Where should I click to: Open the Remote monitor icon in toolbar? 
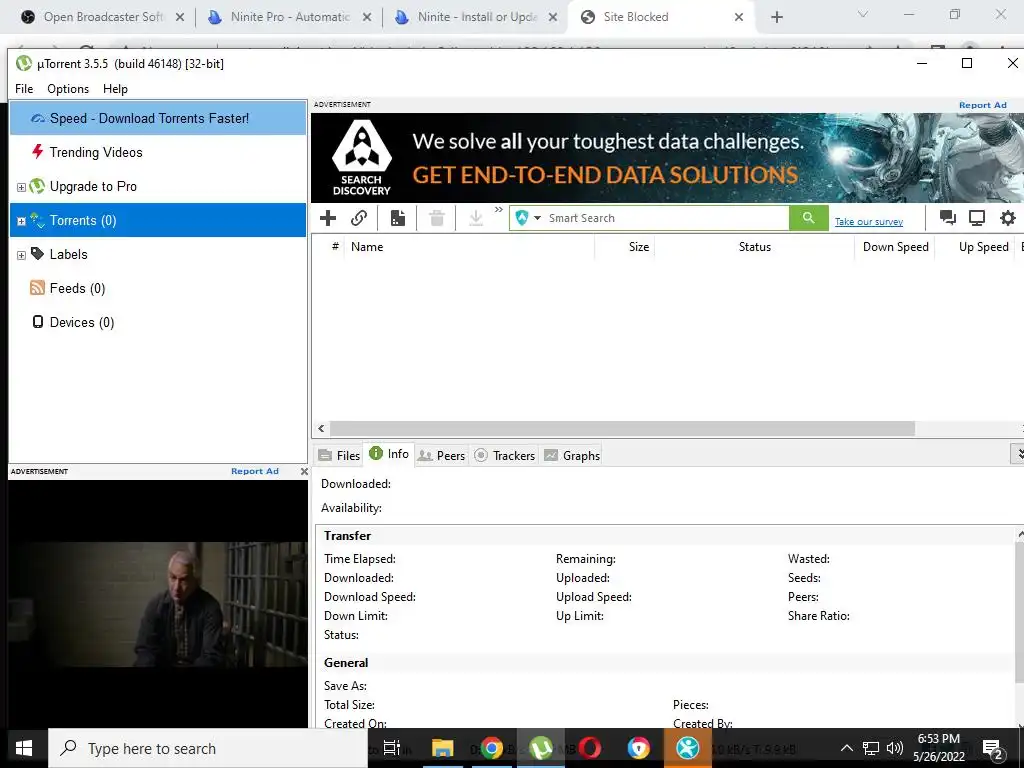click(x=977, y=218)
